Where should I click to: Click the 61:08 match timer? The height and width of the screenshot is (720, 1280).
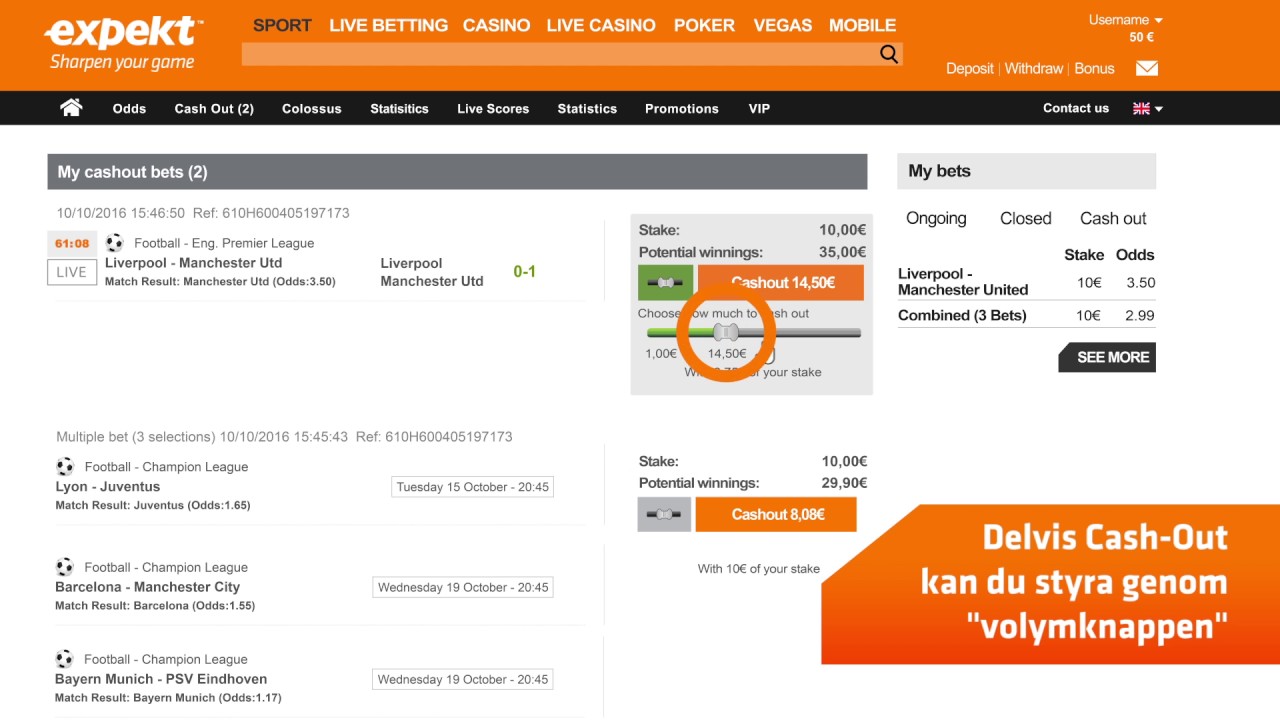72,243
